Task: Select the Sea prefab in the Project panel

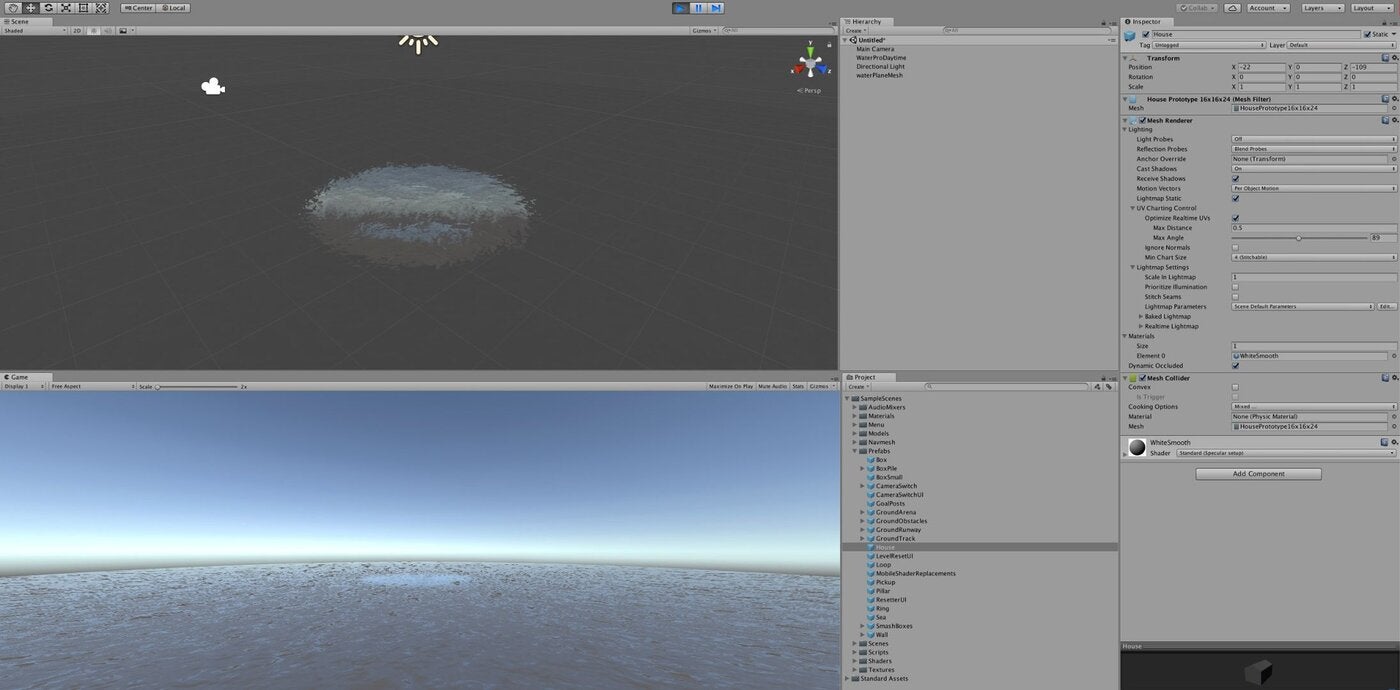Action: pos(881,617)
